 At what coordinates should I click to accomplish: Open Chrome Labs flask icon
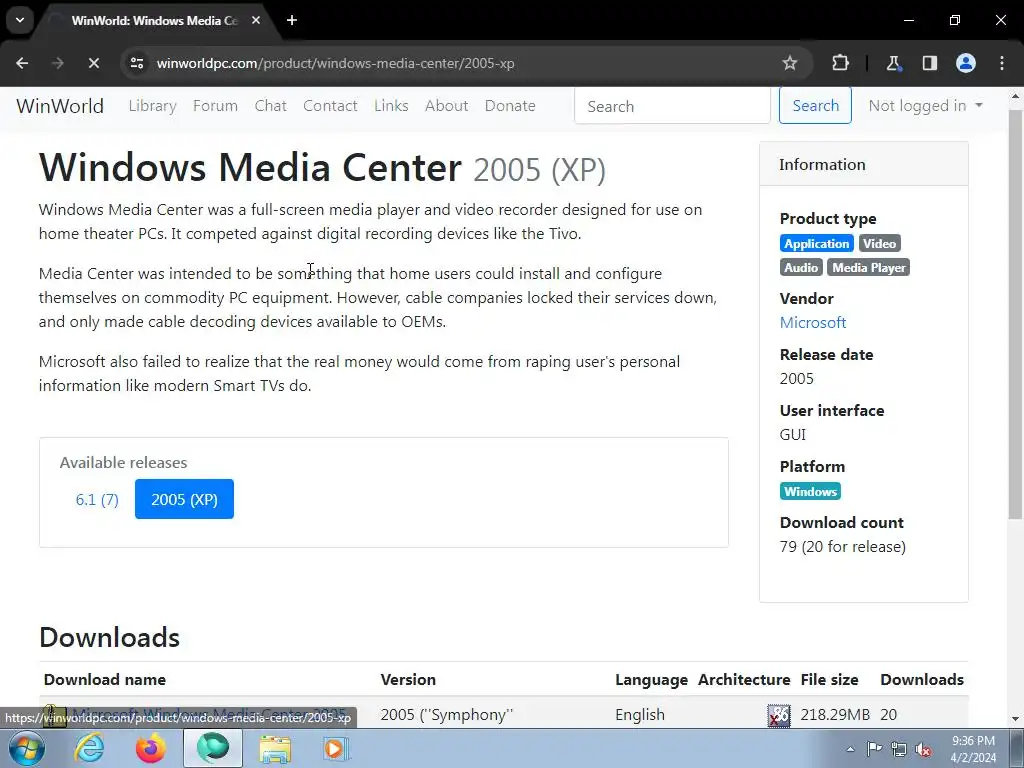(x=893, y=63)
